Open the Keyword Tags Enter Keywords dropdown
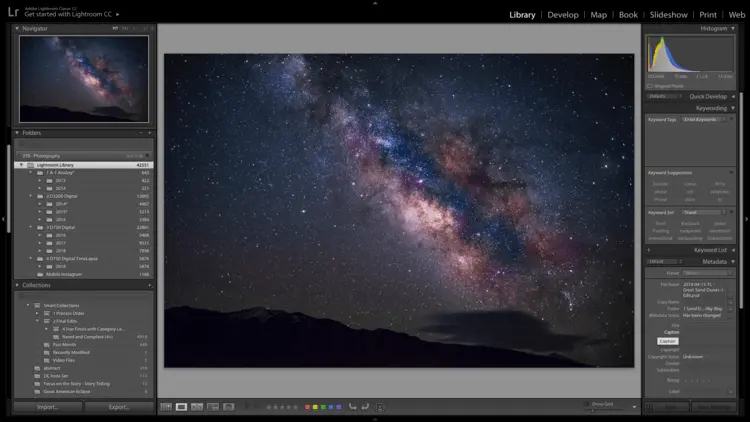Viewport: 750px width, 422px height. [x=704, y=120]
